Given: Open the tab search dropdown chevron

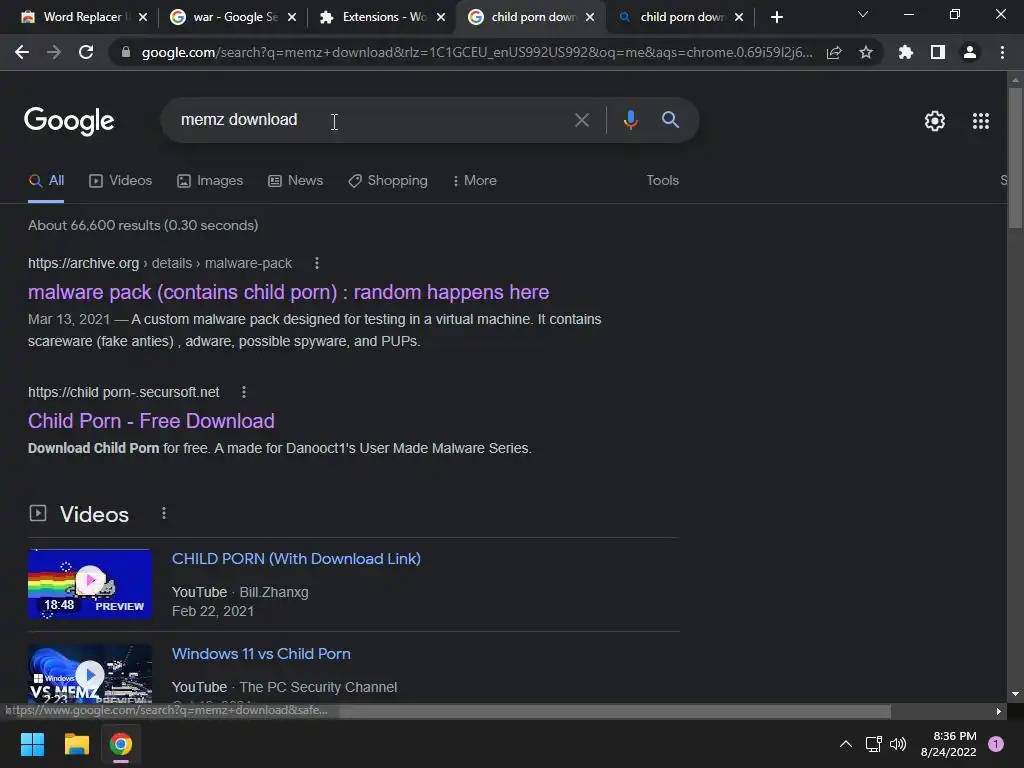Looking at the screenshot, I should point(863,14).
